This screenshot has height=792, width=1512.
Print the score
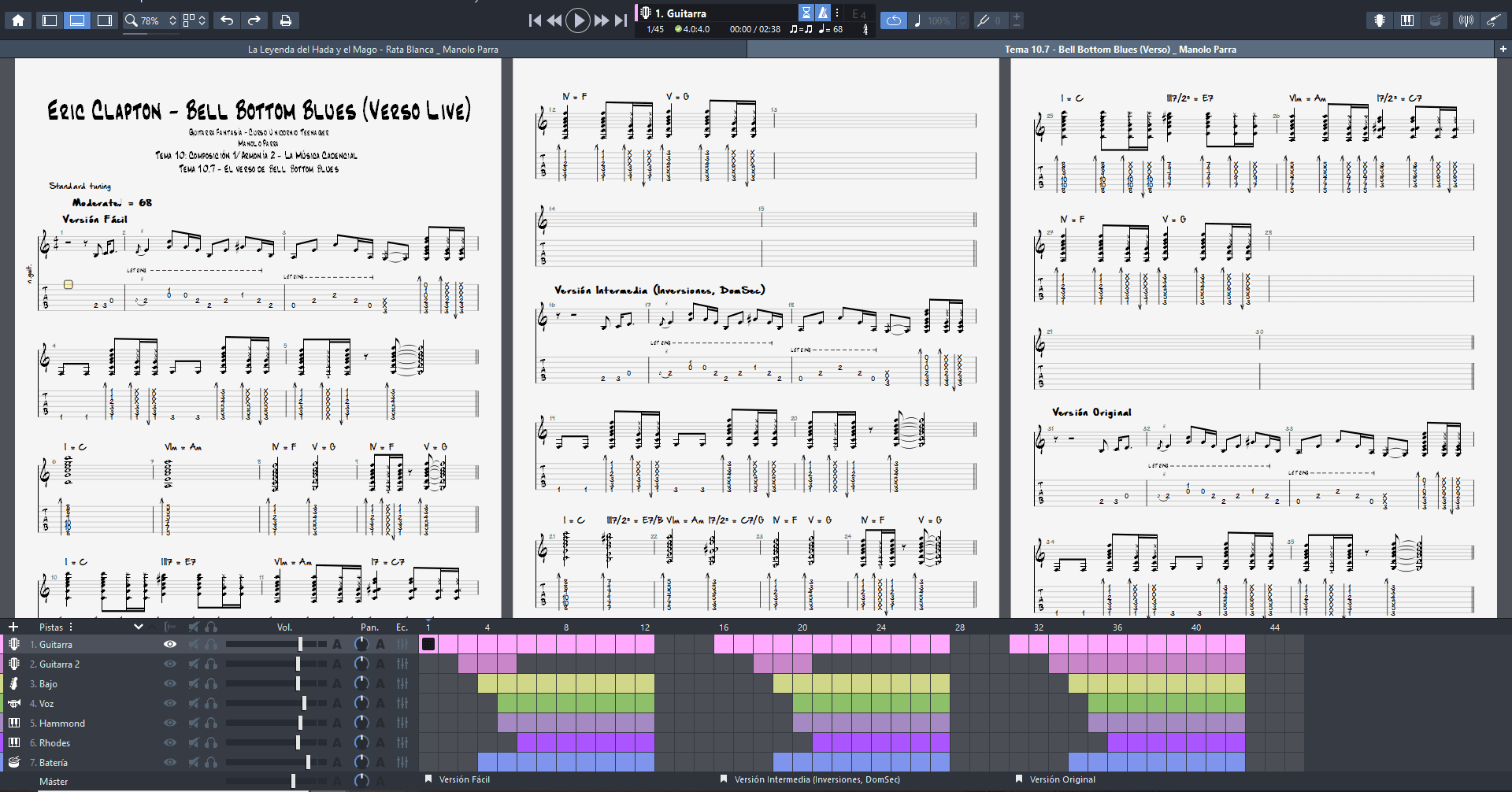[x=286, y=20]
